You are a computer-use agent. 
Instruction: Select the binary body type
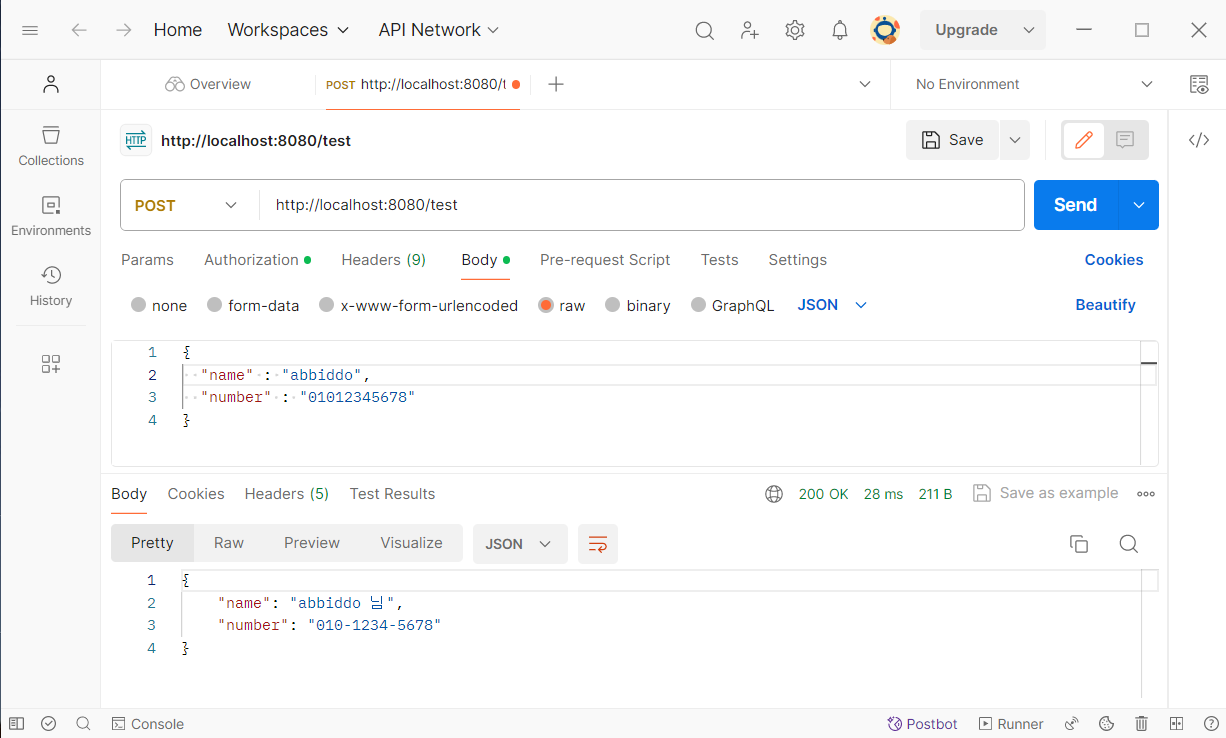click(x=613, y=305)
